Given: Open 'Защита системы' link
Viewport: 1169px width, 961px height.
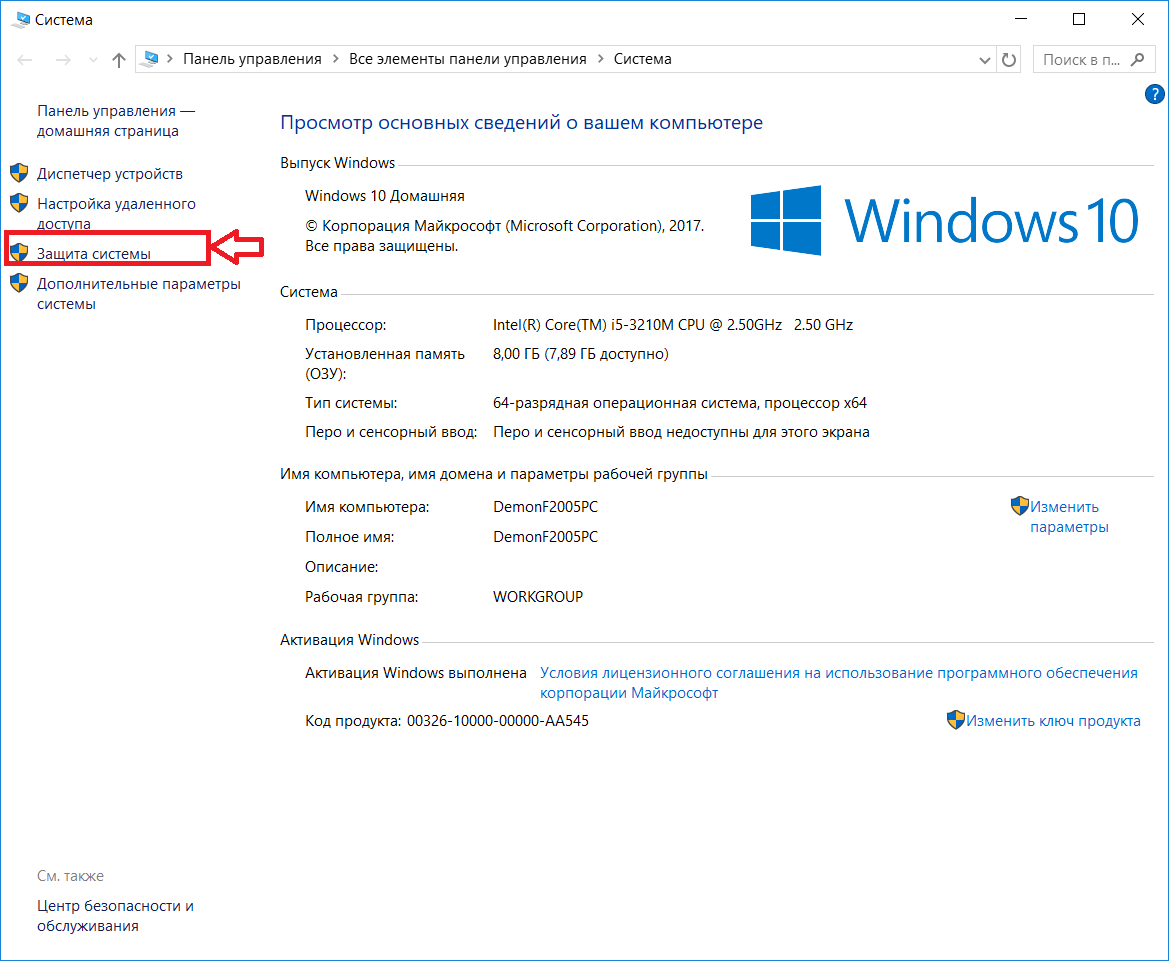Looking at the screenshot, I should [x=94, y=254].
